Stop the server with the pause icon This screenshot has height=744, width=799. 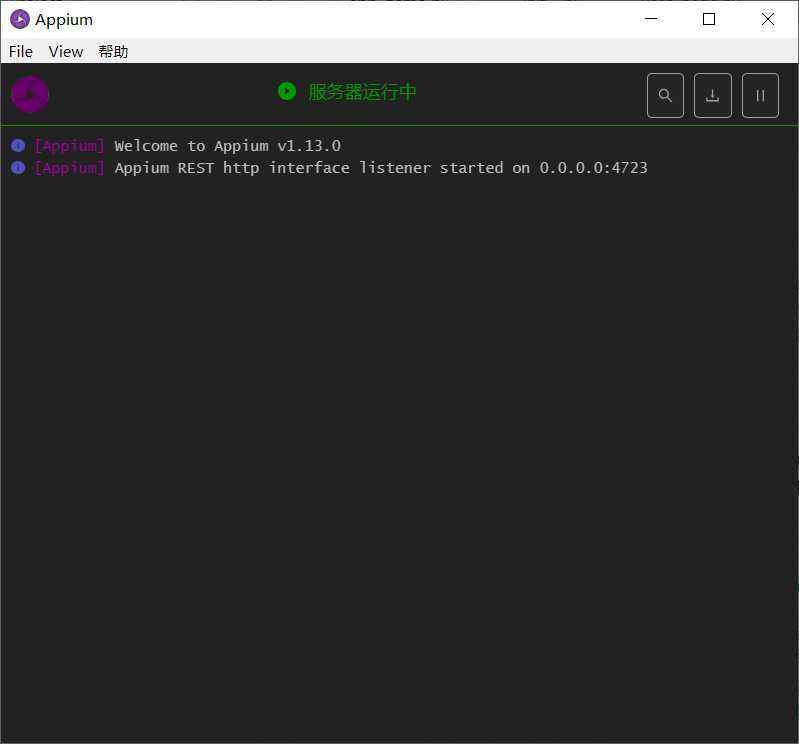coord(760,95)
